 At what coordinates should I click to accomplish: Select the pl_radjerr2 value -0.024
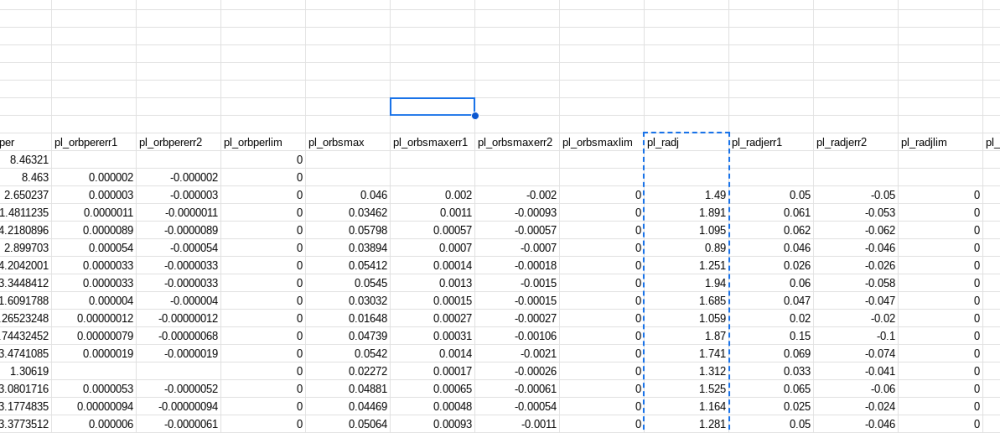[856, 406]
